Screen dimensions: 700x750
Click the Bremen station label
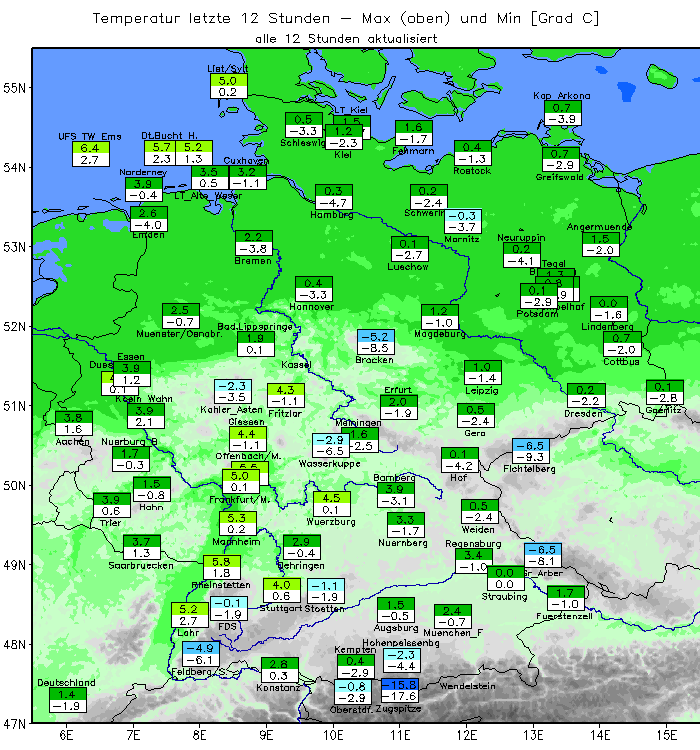point(253,261)
